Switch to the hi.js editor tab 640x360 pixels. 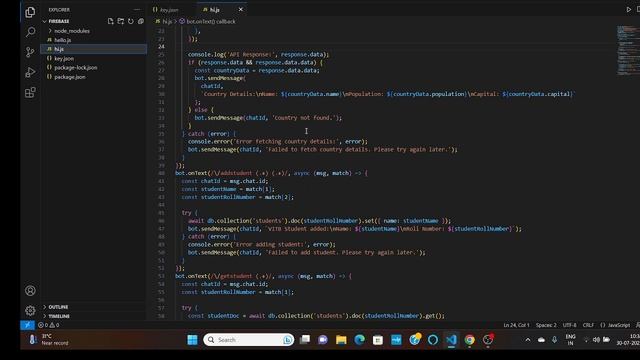(215, 9)
